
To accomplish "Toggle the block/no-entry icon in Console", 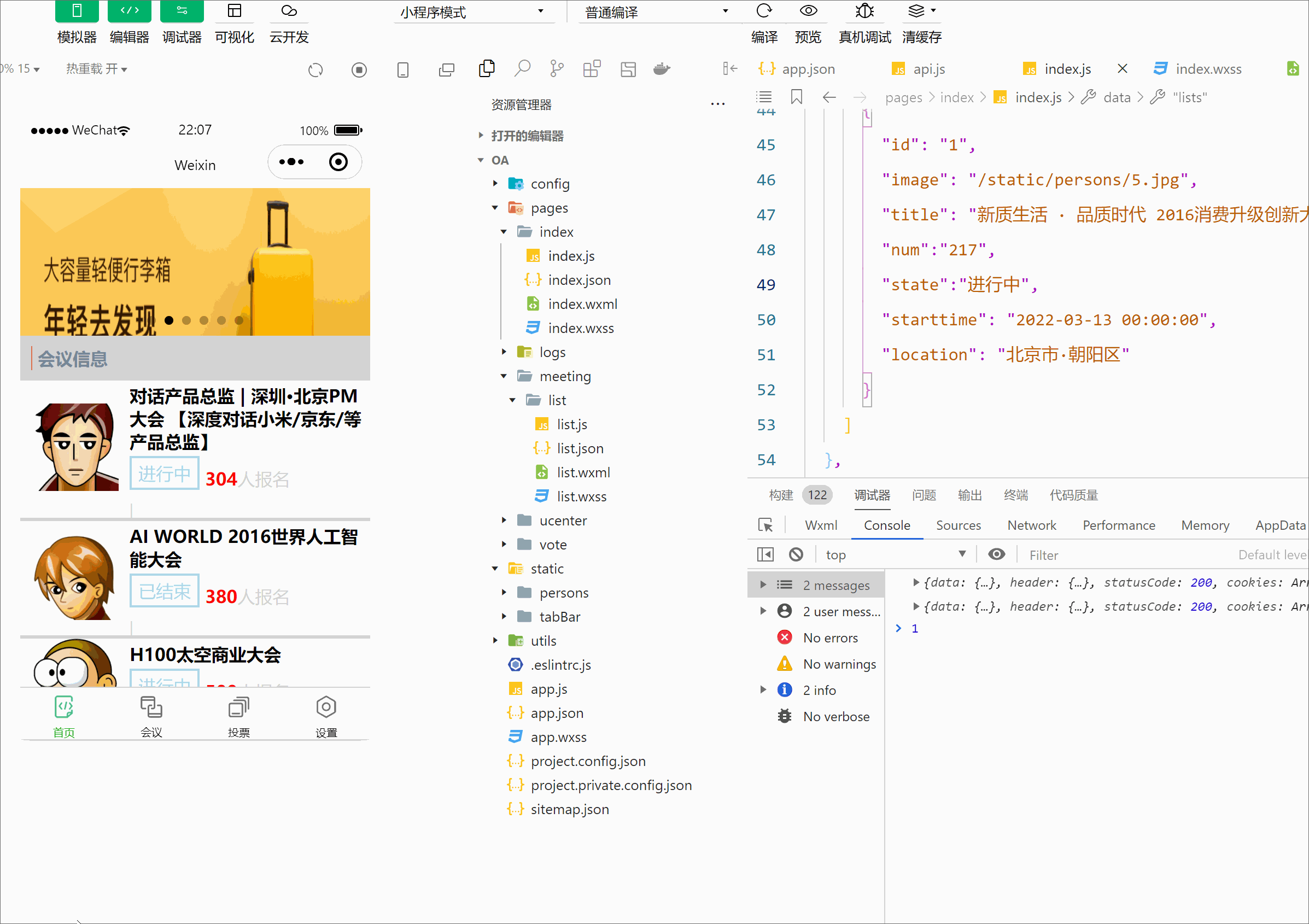I will pos(795,554).
